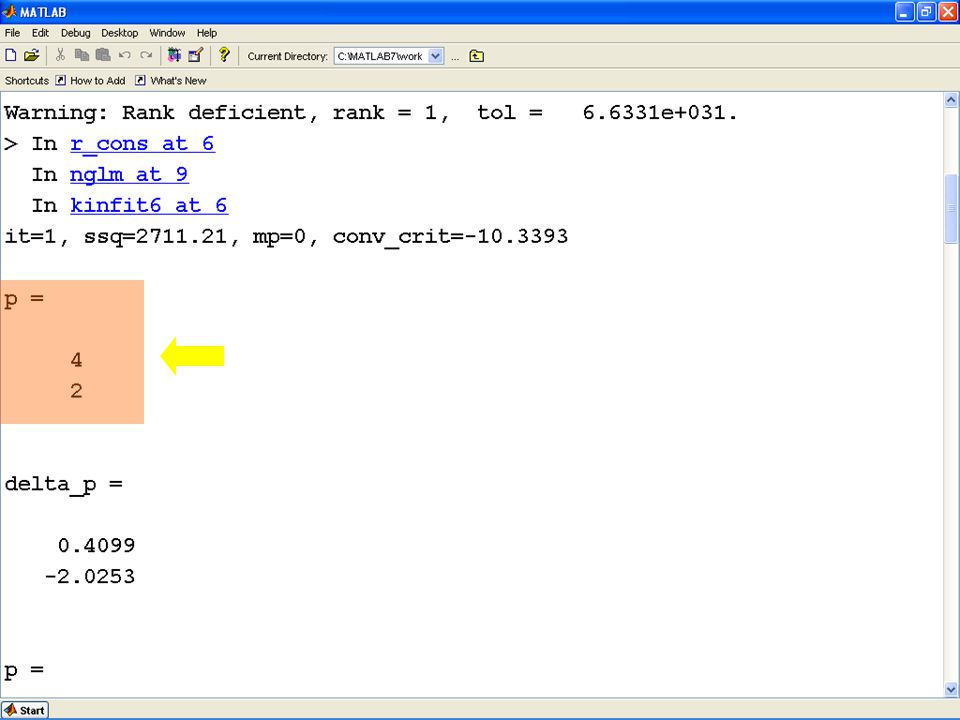Open the Desktop menu
Viewport: 960px width, 720px height.
pyautogui.click(x=119, y=33)
